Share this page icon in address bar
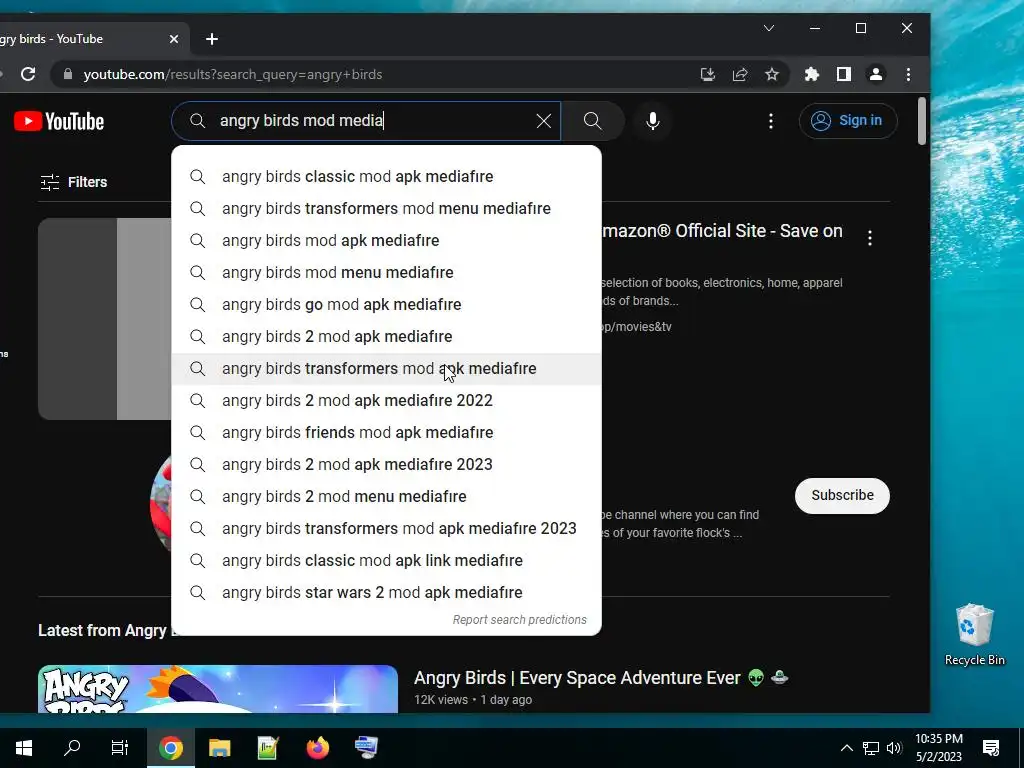 pyautogui.click(x=740, y=74)
